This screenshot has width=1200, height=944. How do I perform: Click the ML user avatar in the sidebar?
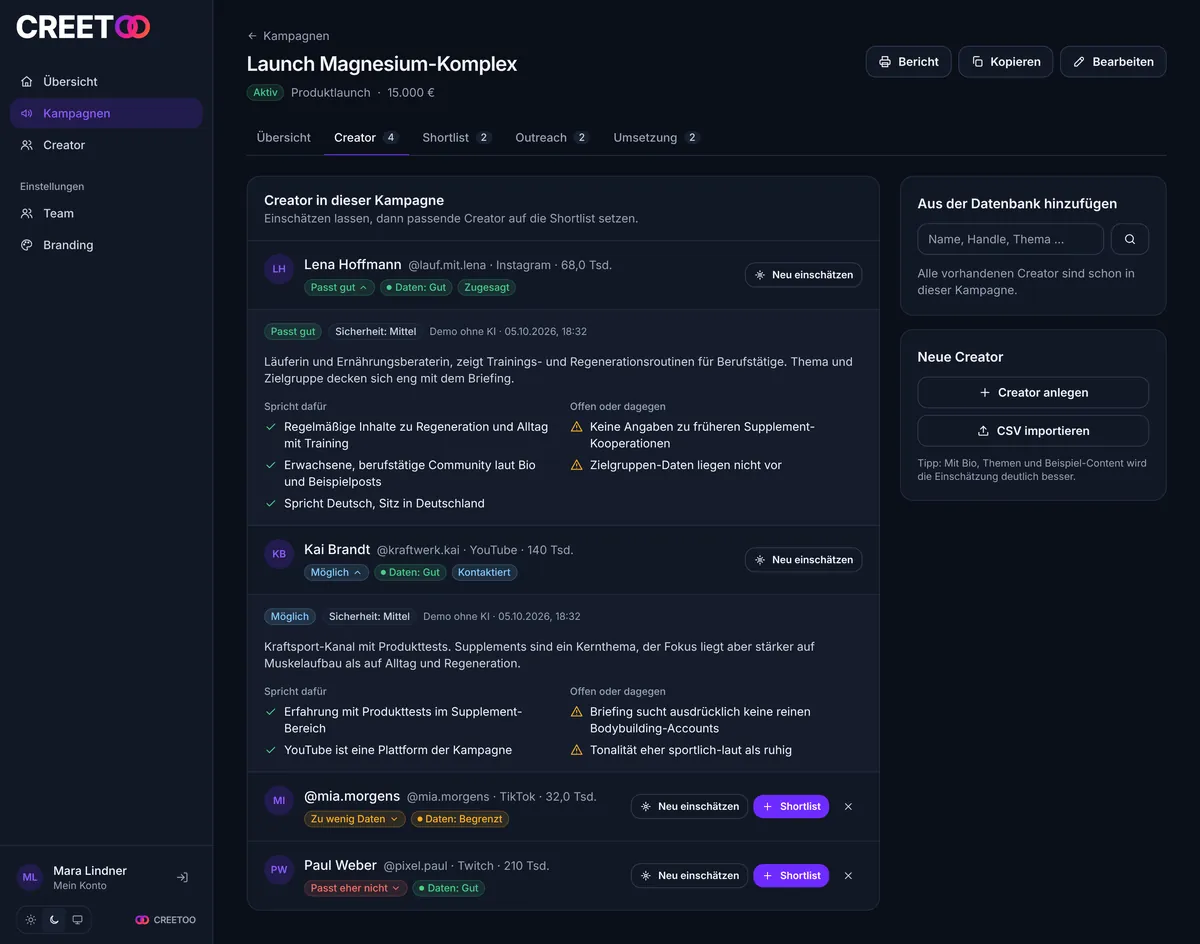pyautogui.click(x=30, y=877)
